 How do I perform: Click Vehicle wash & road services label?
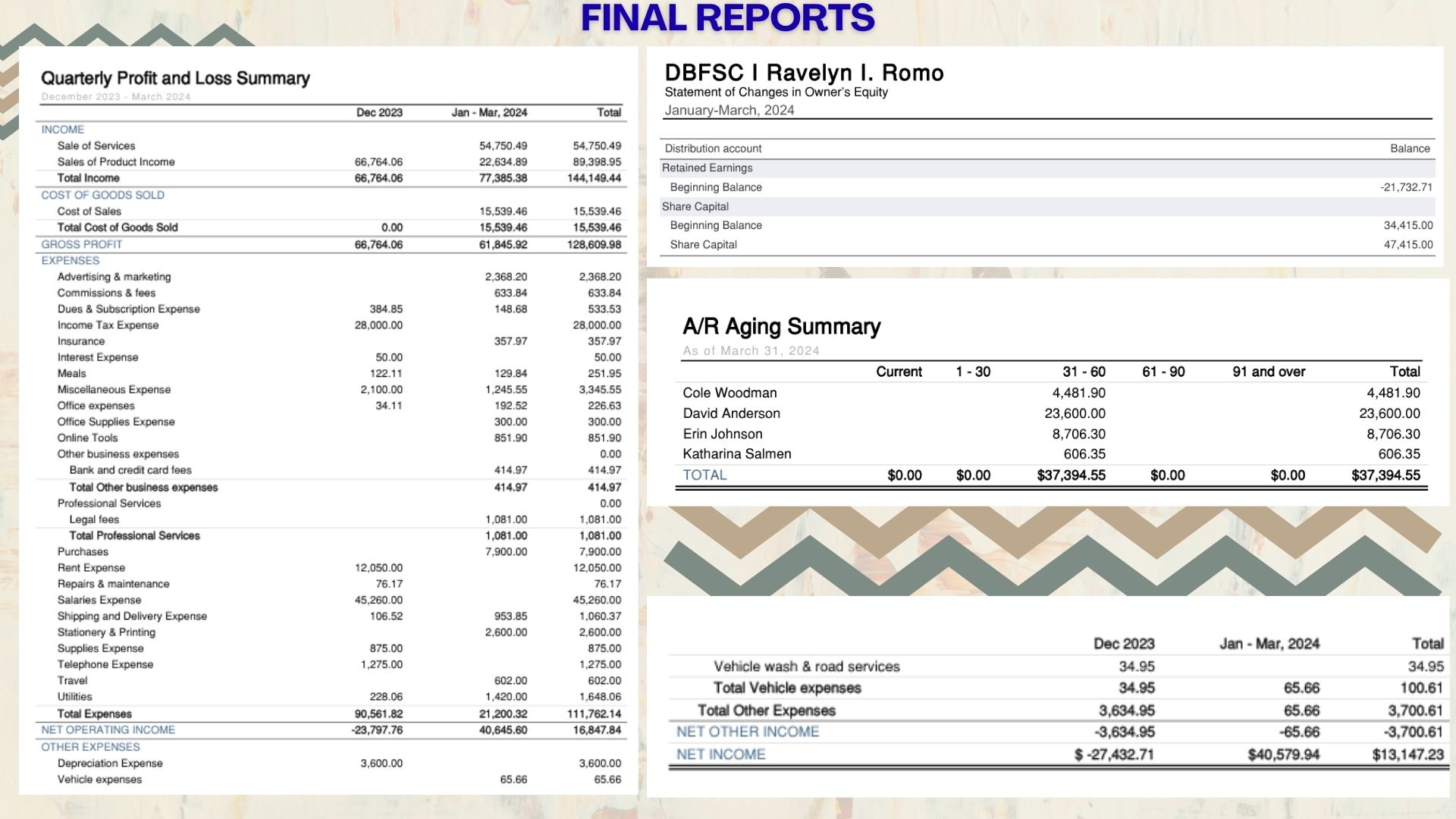pos(806,667)
